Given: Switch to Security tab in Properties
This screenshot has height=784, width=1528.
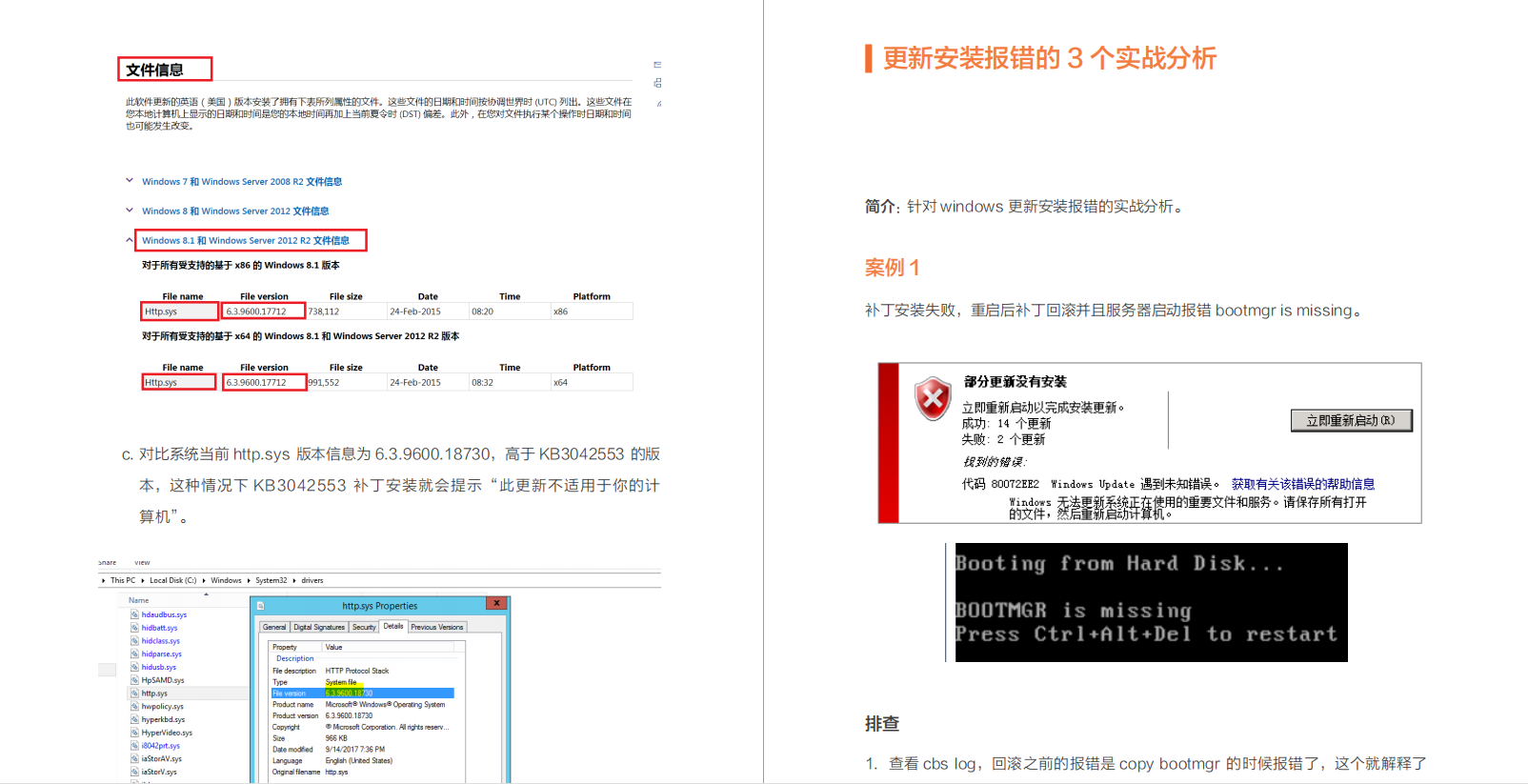Looking at the screenshot, I should [x=364, y=627].
